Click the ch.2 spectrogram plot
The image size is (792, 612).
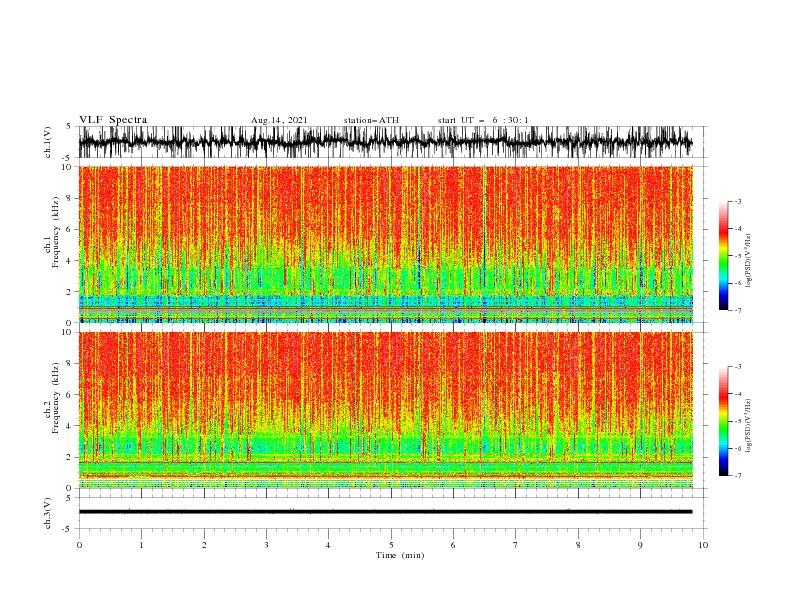[x=386, y=410]
